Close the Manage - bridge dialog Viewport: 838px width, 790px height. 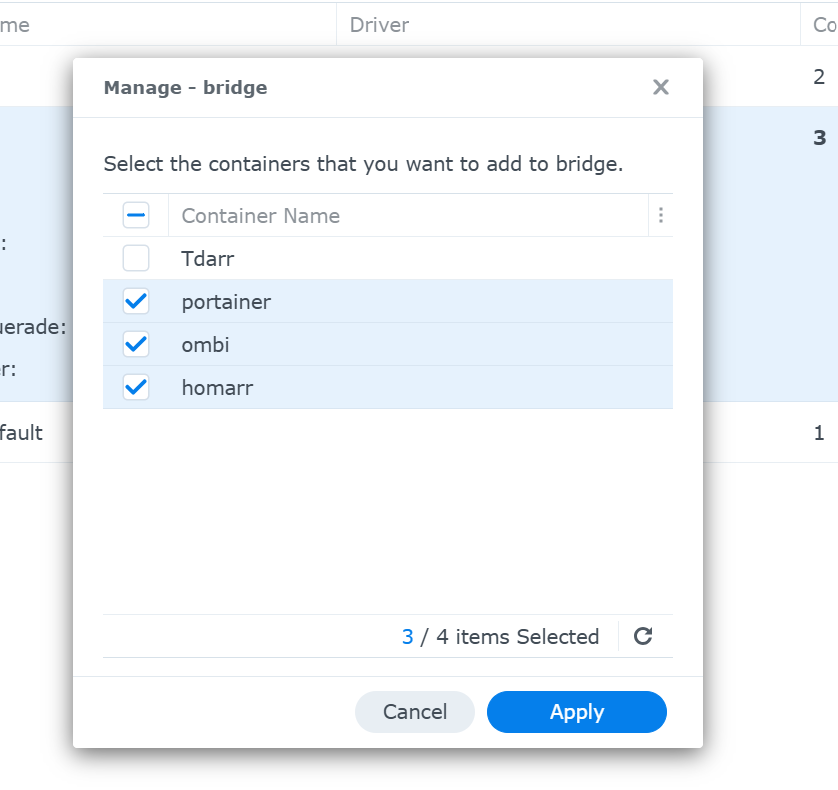[x=660, y=87]
